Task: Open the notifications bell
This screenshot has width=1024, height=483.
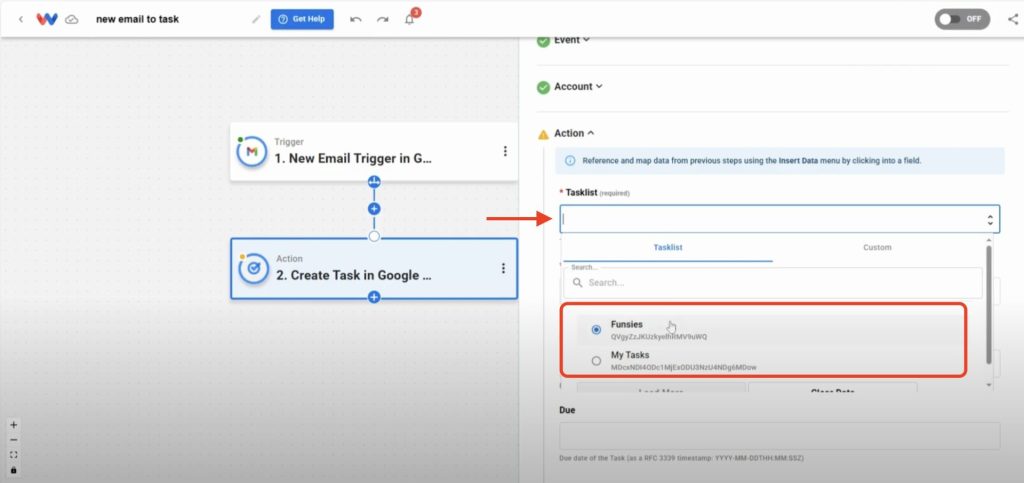Action: [x=409, y=19]
